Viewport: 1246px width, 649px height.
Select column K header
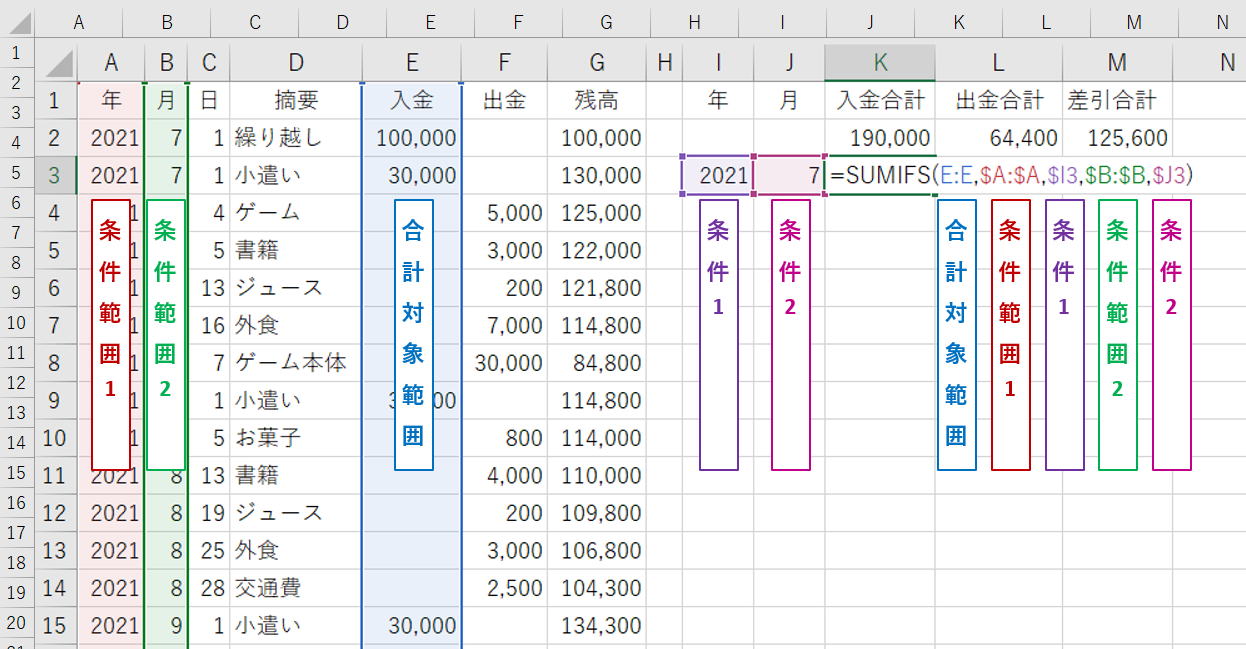pyautogui.click(x=879, y=61)
